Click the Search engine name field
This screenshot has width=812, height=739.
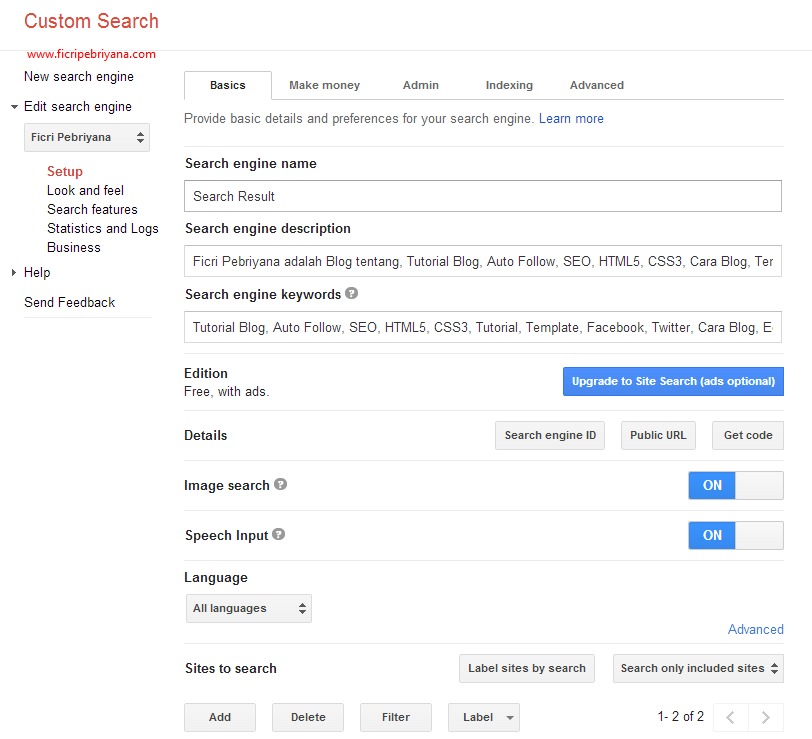pos(483,196)
